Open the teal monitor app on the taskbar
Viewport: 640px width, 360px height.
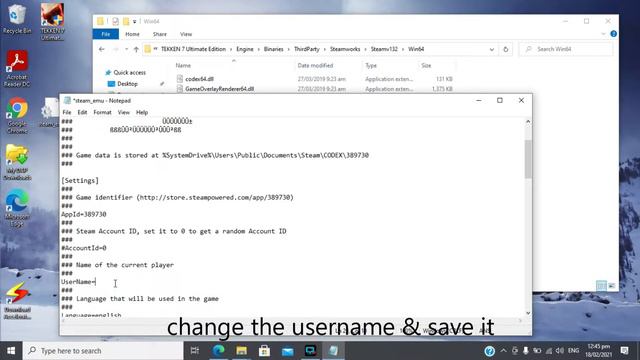pyautogui.click(x=311, y=351)
